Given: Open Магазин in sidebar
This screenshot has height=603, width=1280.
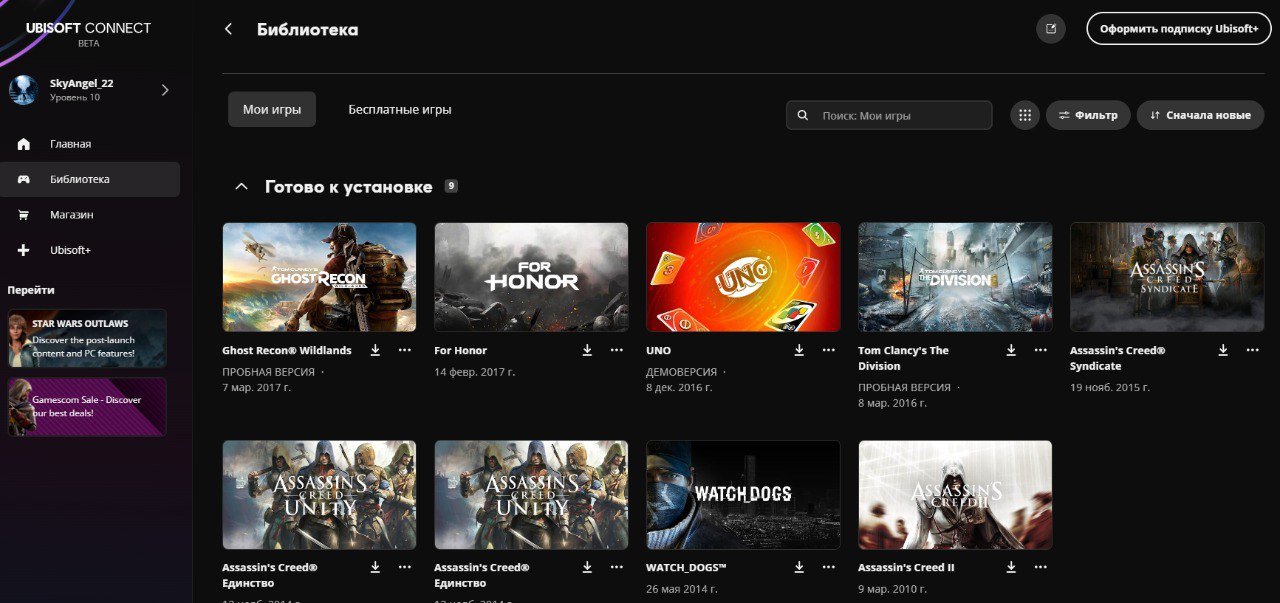Looking at the screenshot, I should tap(90, 215).
